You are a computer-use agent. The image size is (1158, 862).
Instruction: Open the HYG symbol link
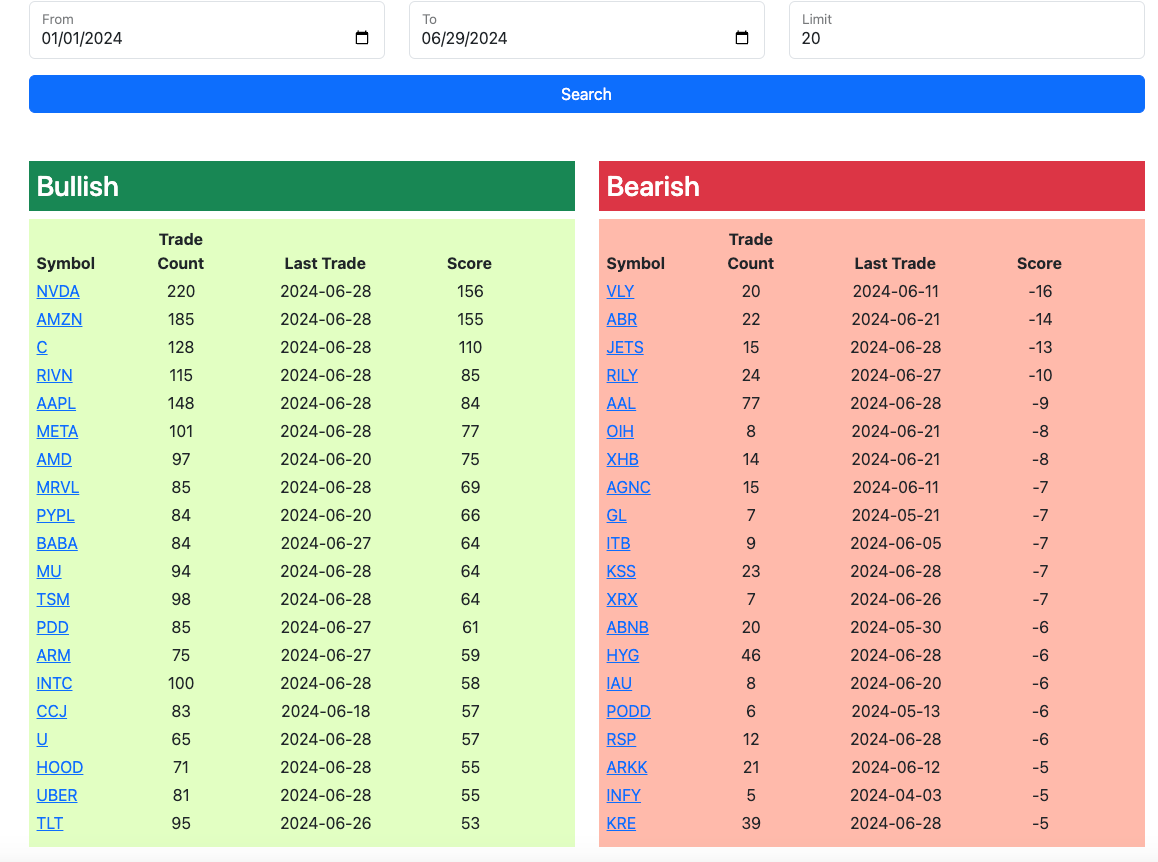pos(623,655)
